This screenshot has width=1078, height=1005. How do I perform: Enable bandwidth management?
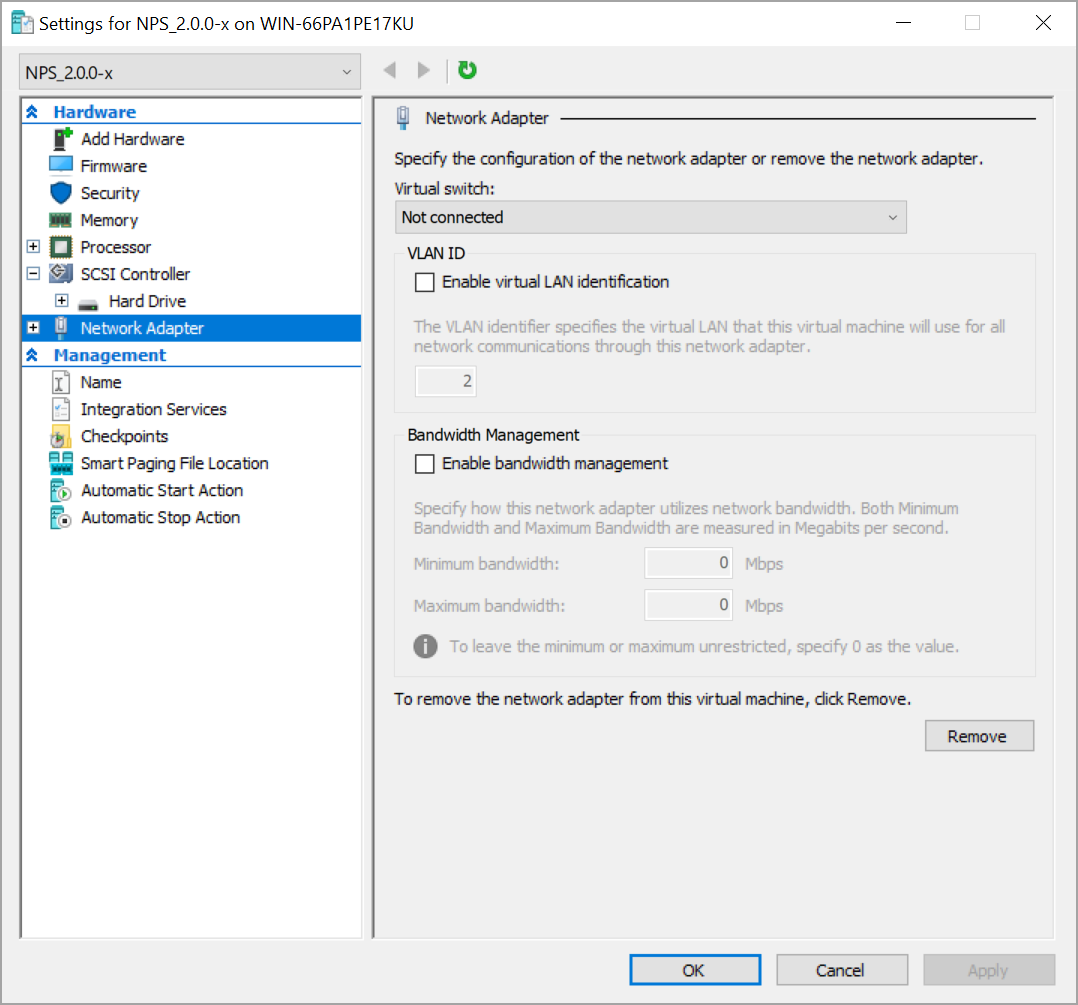424,463
